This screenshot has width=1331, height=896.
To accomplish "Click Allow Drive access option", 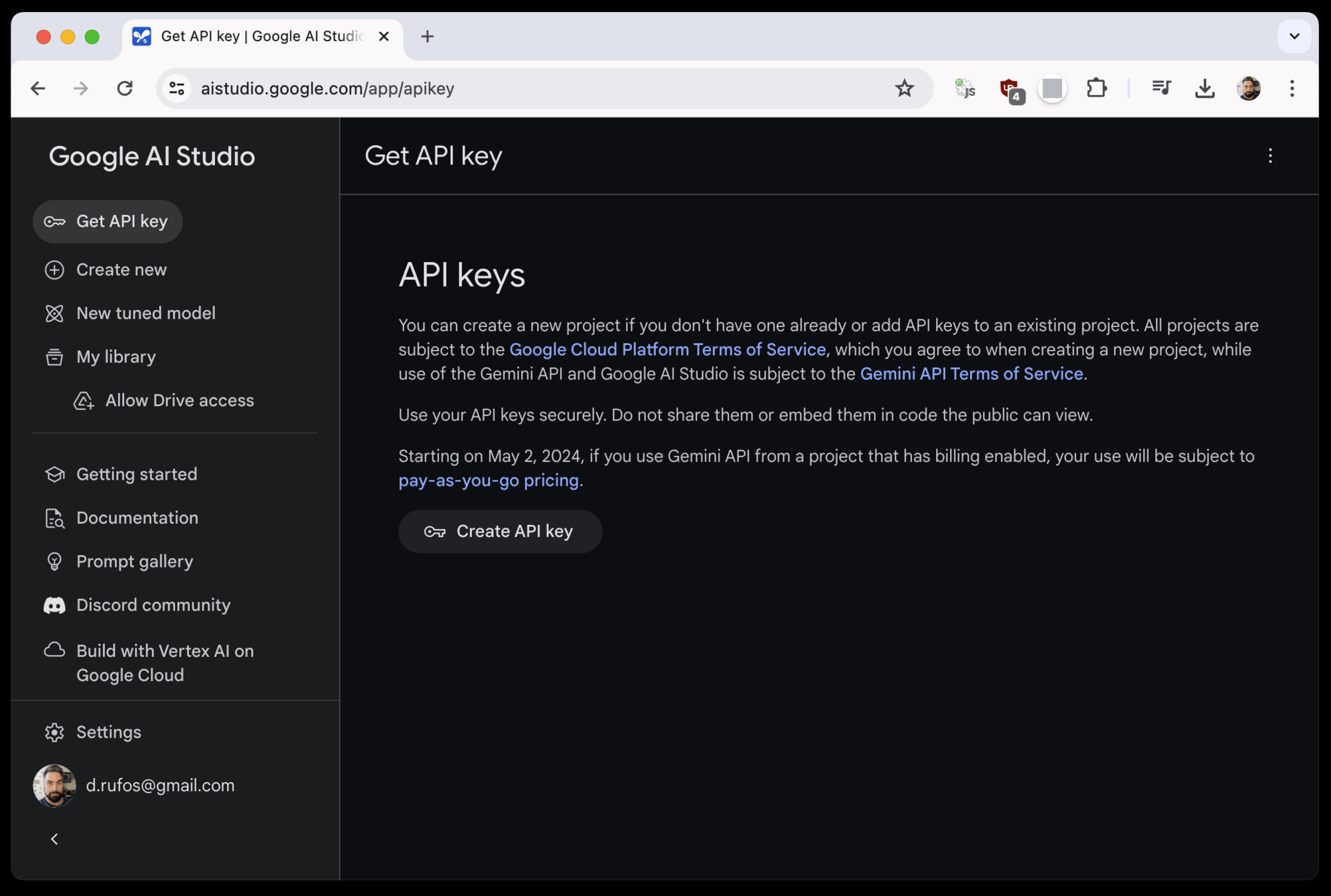I will 179,401.
